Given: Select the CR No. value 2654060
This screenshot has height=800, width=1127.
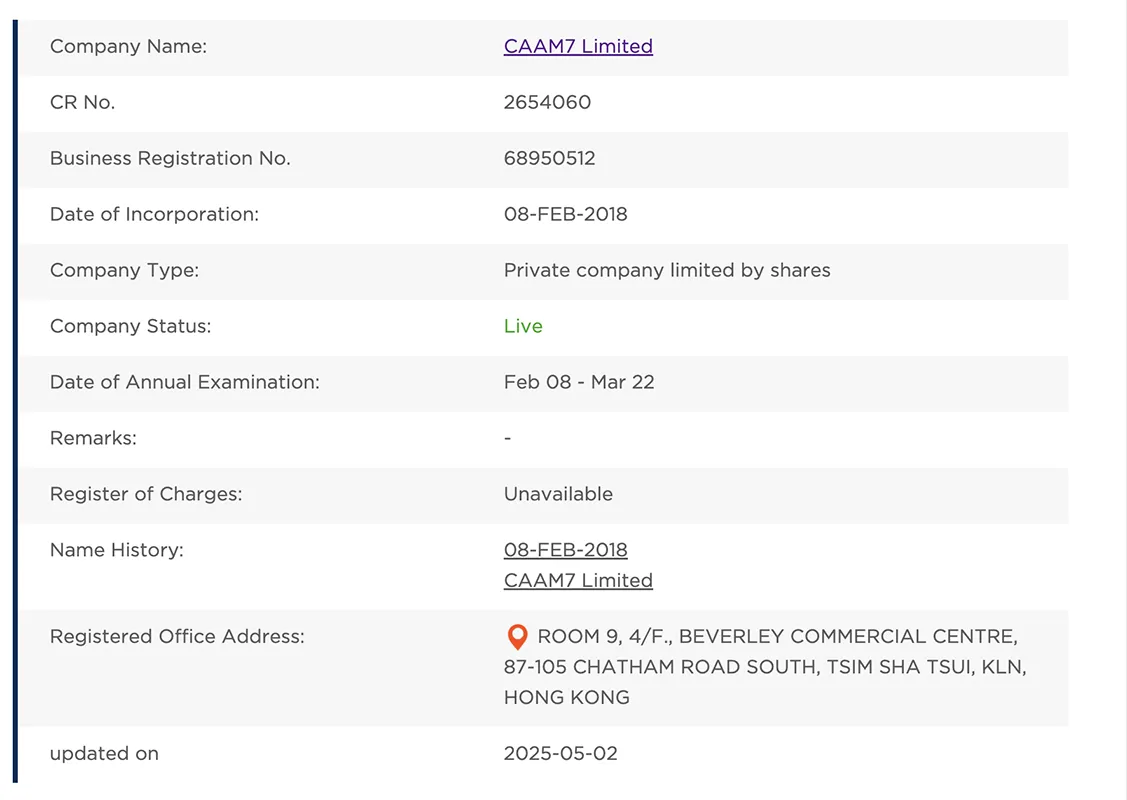Looking at the screenshot, I should pyautogui.click(x=547, y=102).
